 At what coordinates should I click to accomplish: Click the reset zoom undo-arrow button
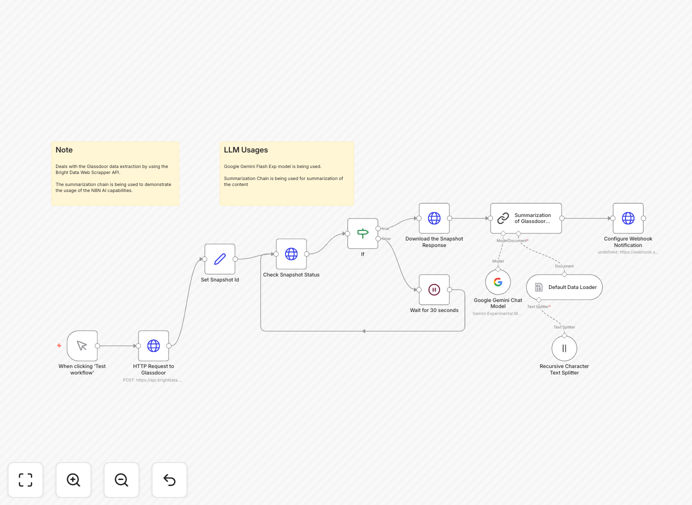coord(169,480)
